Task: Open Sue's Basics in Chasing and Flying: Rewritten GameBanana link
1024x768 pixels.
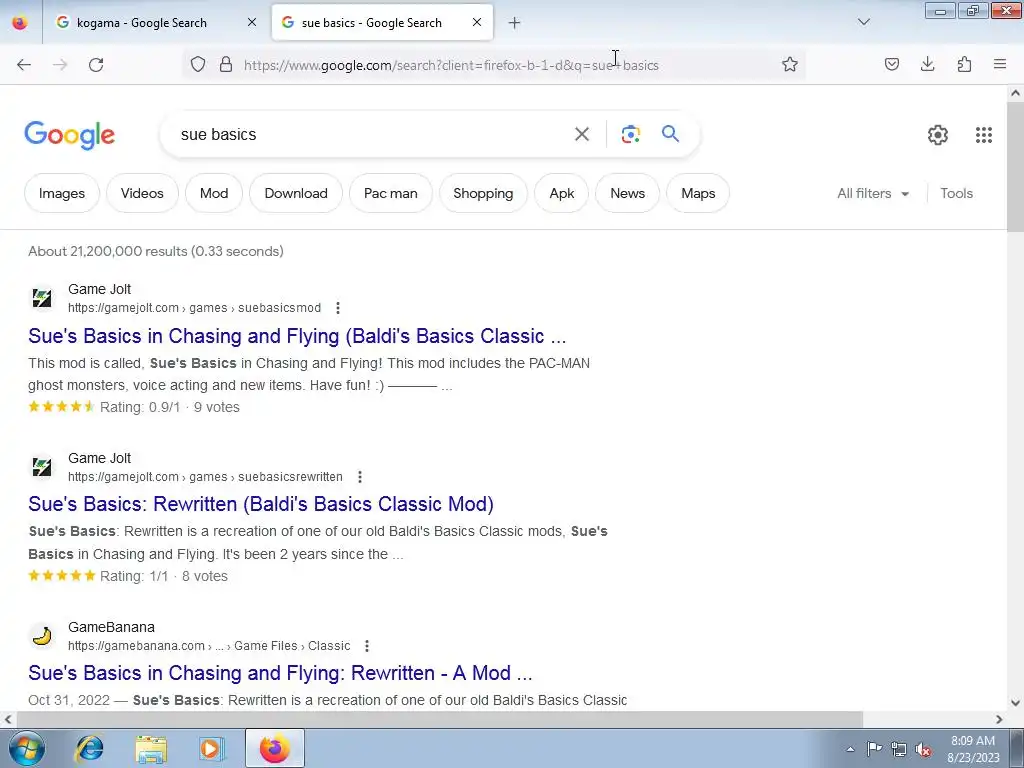Action: [x=280, y=673]
